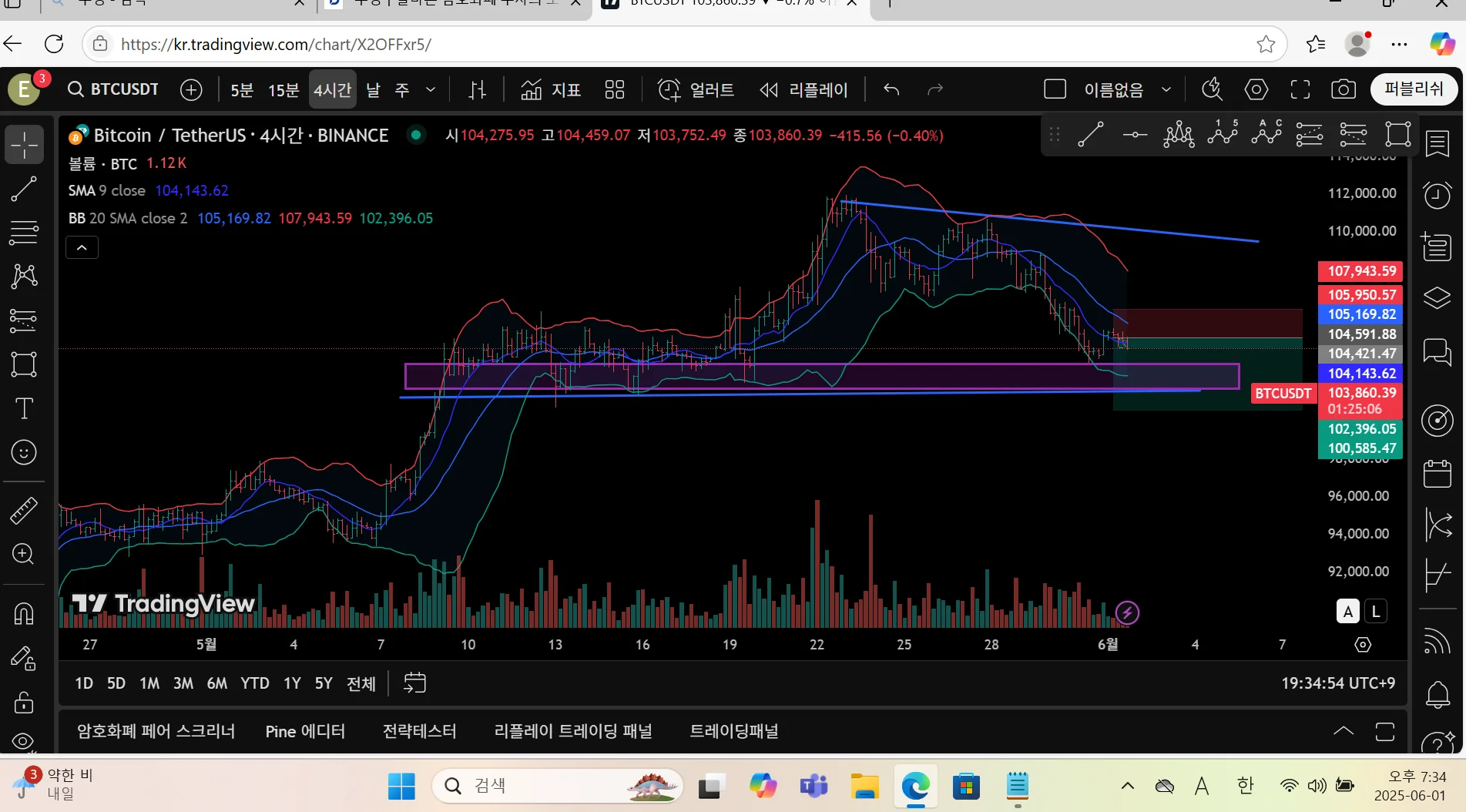Open the chats speech bubble panel
Image resolution: width=1466 pixels, height=812 pixels.
click(1437, 352)
